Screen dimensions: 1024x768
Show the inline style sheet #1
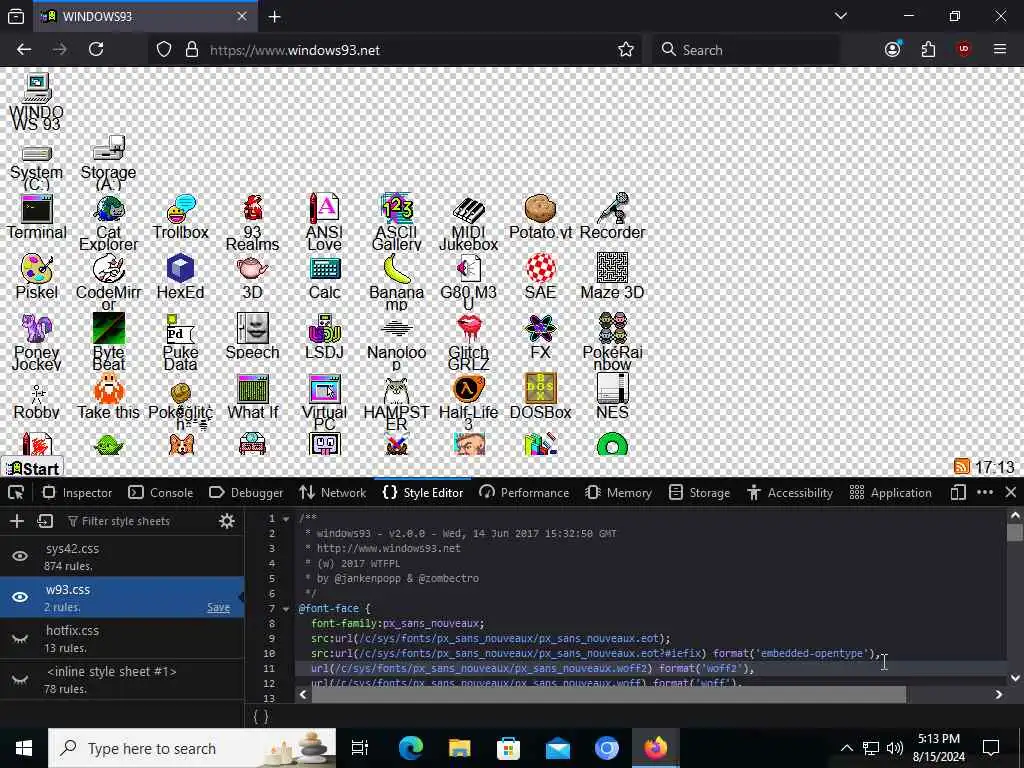(20, 679)
